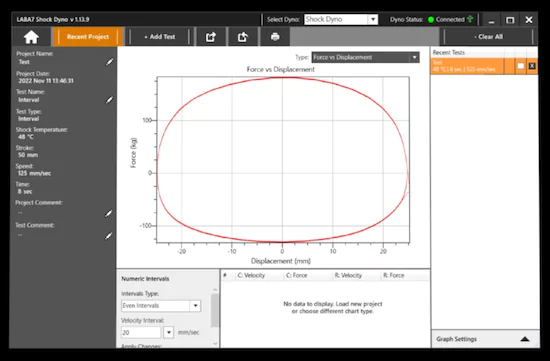This screenshot has width=550, height=361.
Task: Open the Intervals Type dropdown
Action: pyautogui.click(x=161, y=306)
